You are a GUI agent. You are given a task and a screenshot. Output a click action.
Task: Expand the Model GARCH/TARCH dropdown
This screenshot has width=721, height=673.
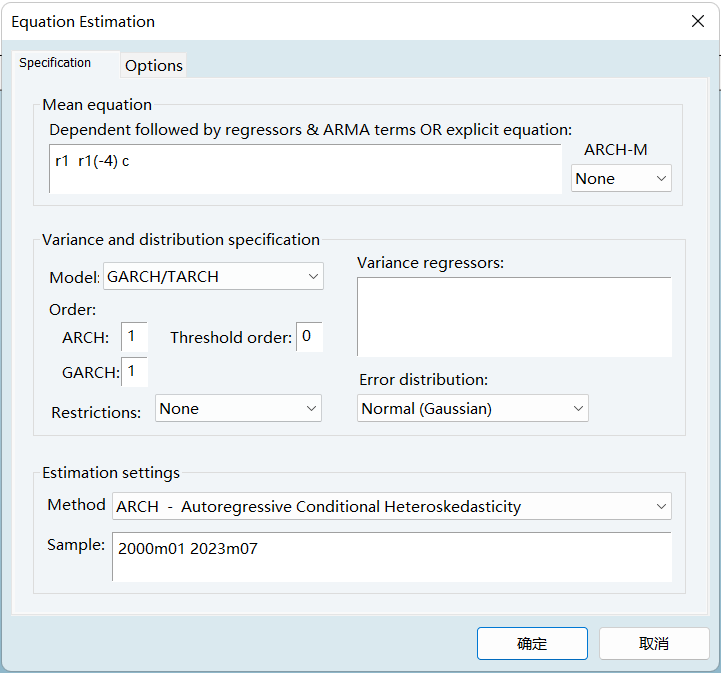point(213,276)
